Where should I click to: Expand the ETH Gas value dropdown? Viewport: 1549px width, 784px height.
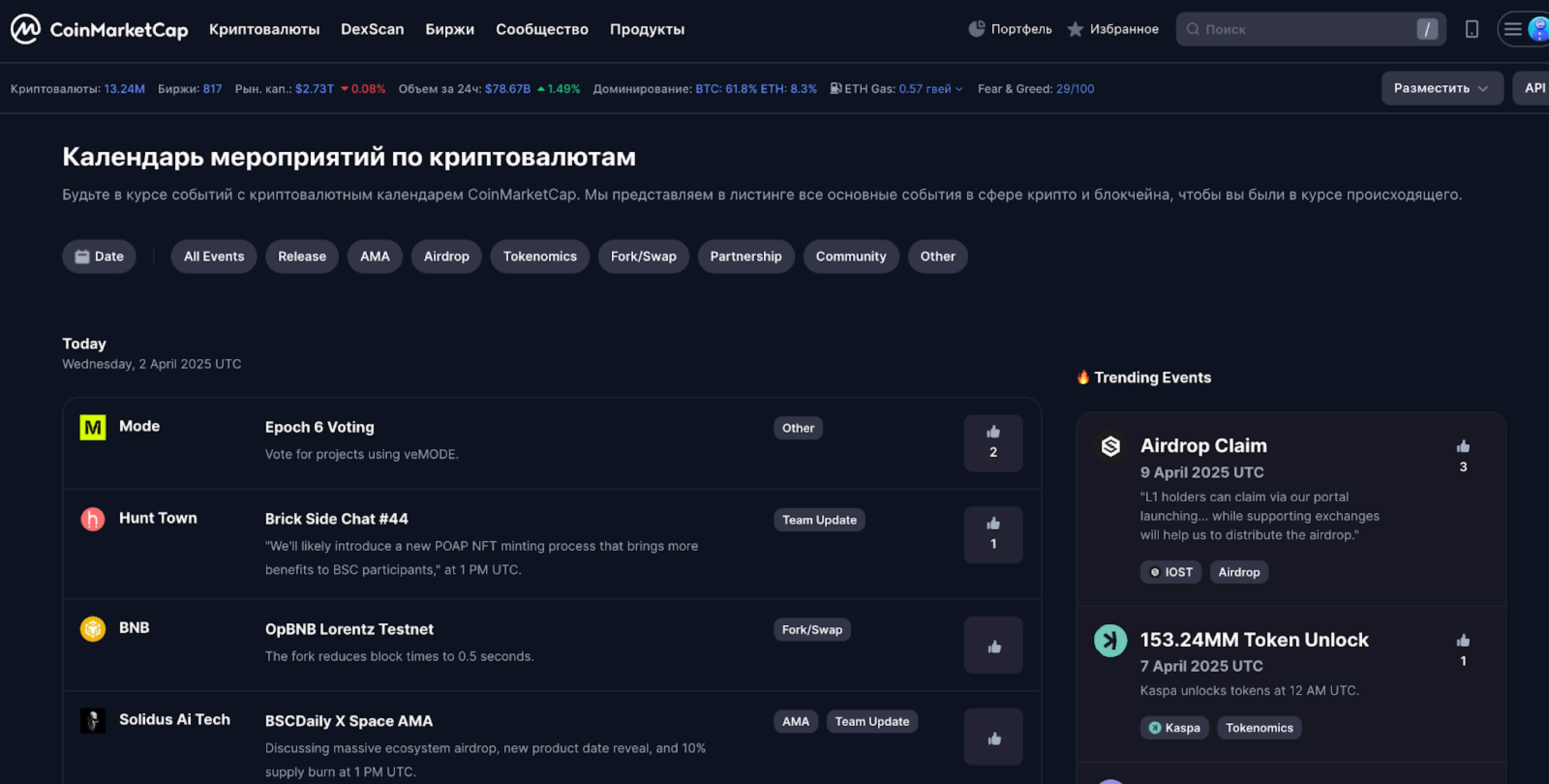point(931,89)
